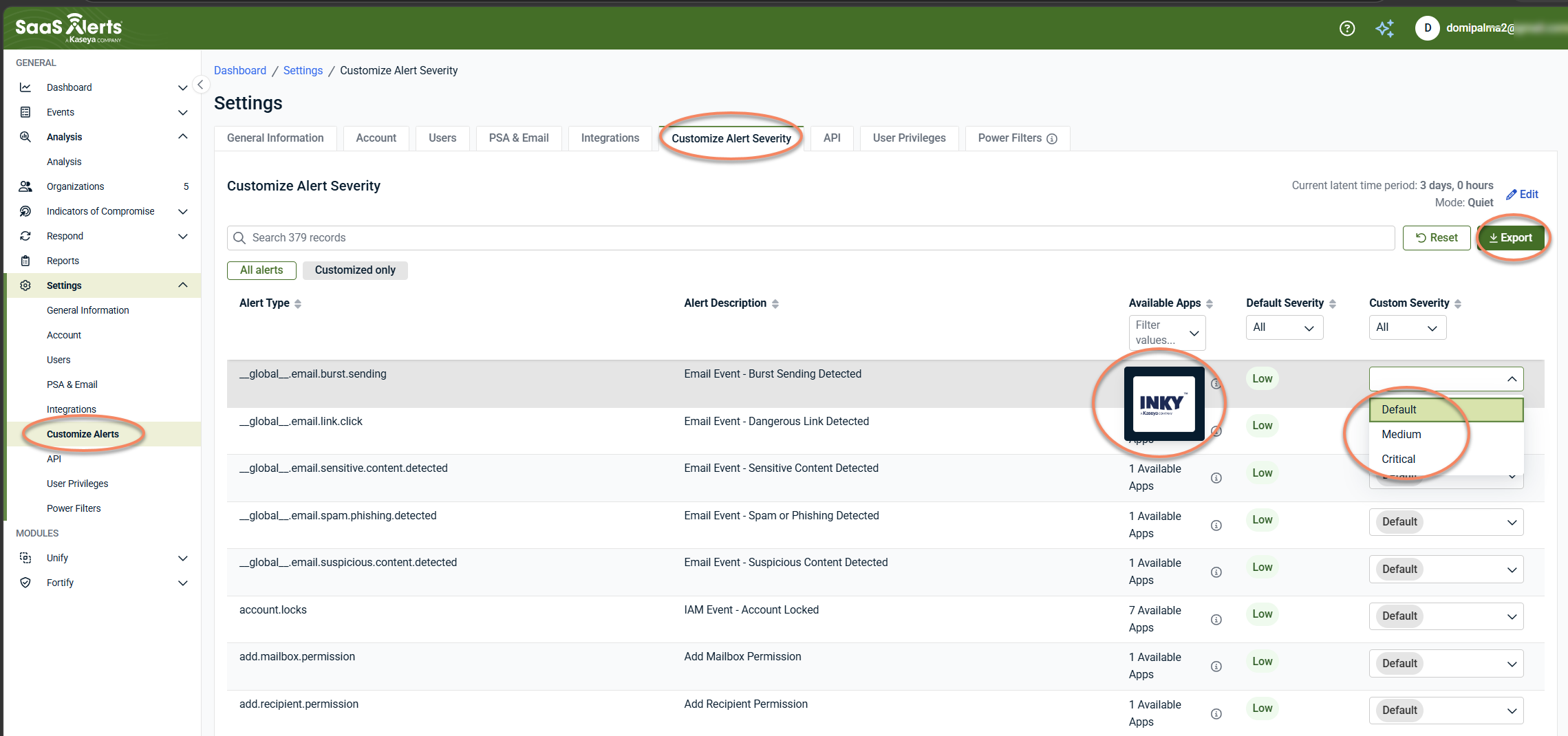
Task: Click the Fortify shield icon
Action: [x=25, y=583]
